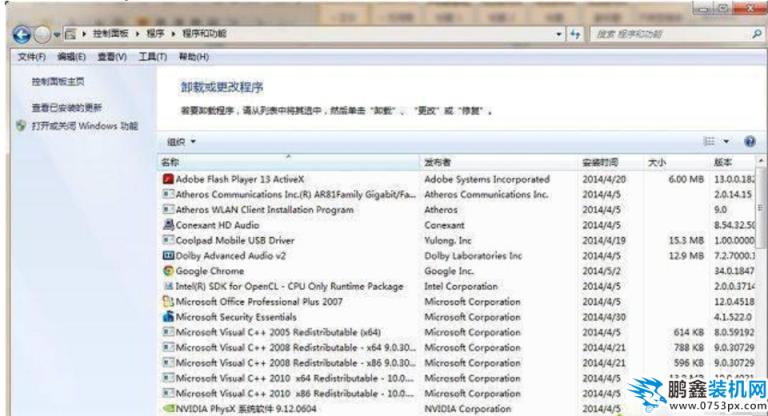Viewport: 768px width, 416px height.
Task: Click the 程序和功能 breadcrumb segment
Action: pyautogui.click(x=204, y=34)
